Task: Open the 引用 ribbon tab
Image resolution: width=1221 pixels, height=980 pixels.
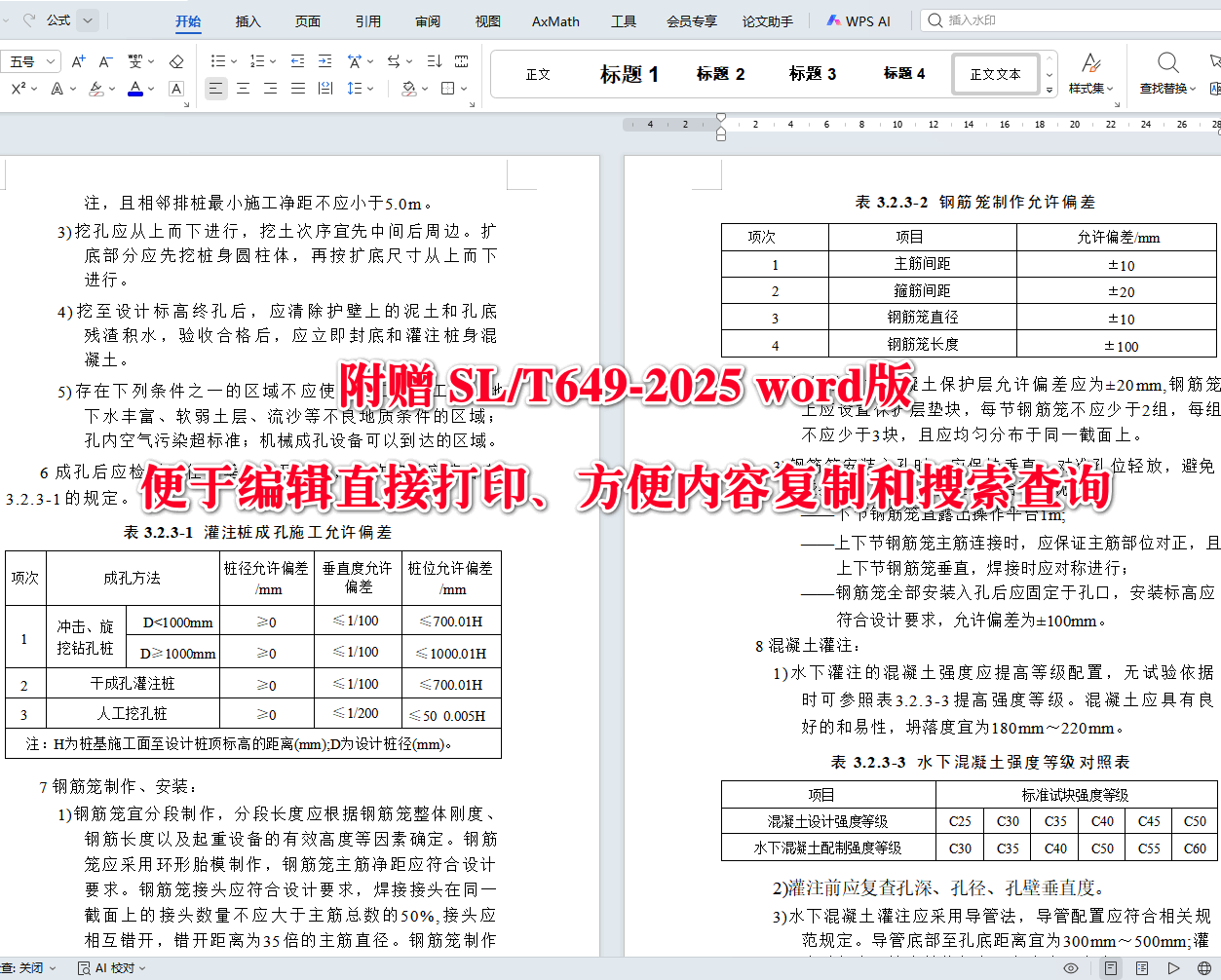Action: (367, 20)
